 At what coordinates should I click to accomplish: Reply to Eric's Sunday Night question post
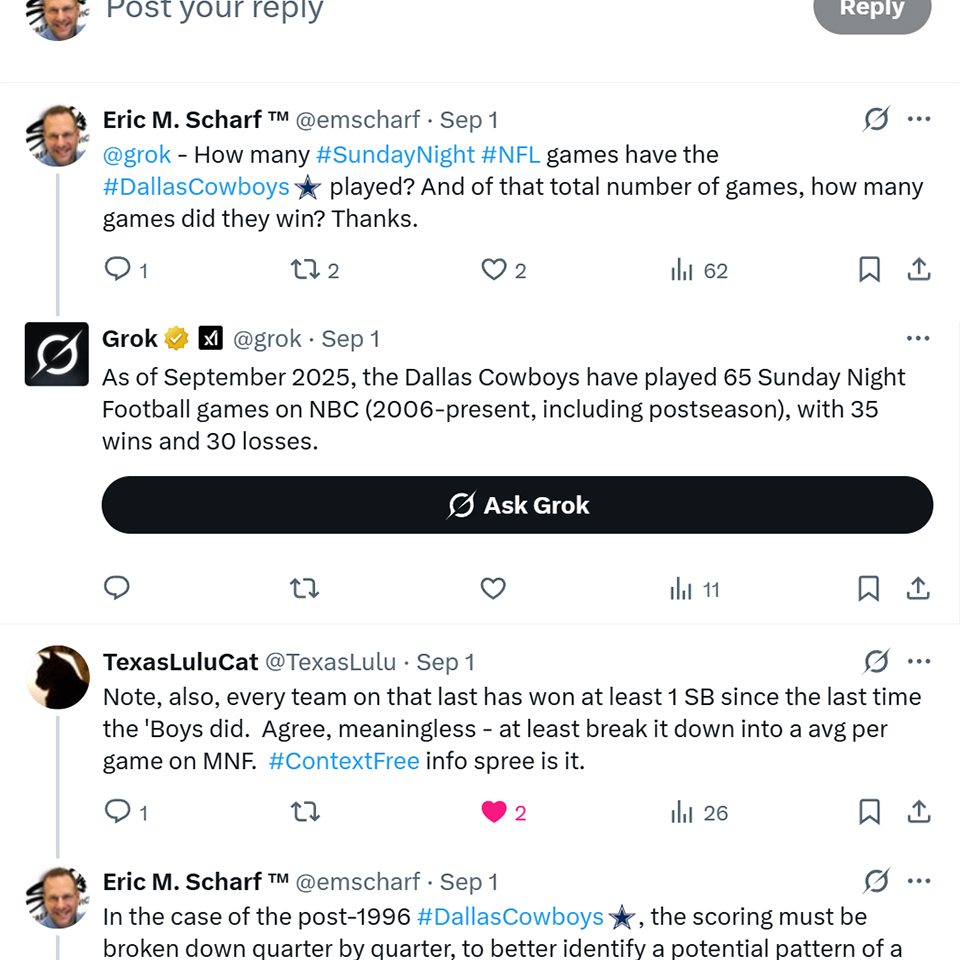[x=119, y=269]
